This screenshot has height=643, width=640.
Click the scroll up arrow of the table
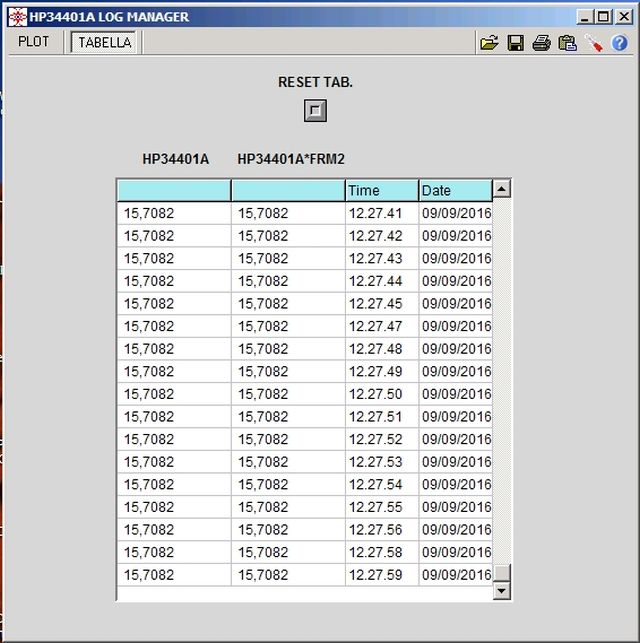pyautogui.click(x=502, y=189)
